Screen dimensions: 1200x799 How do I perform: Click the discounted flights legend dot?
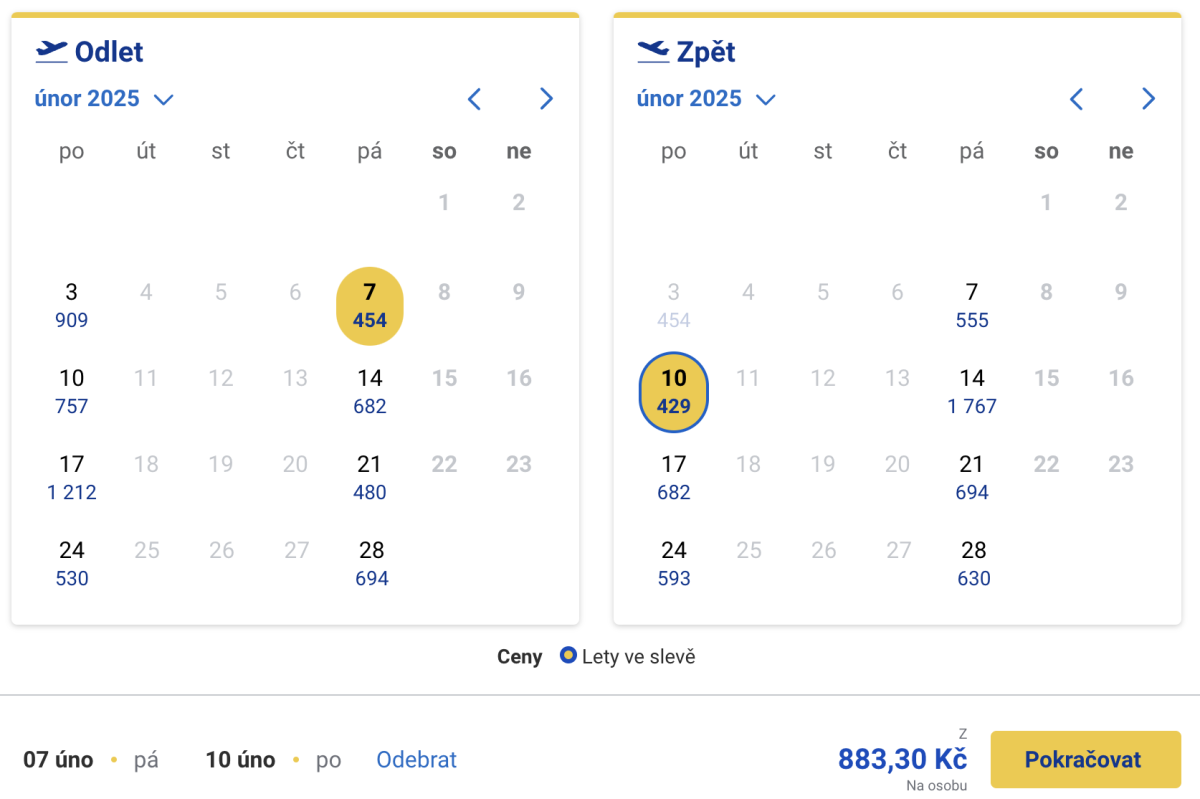point(568,657)
